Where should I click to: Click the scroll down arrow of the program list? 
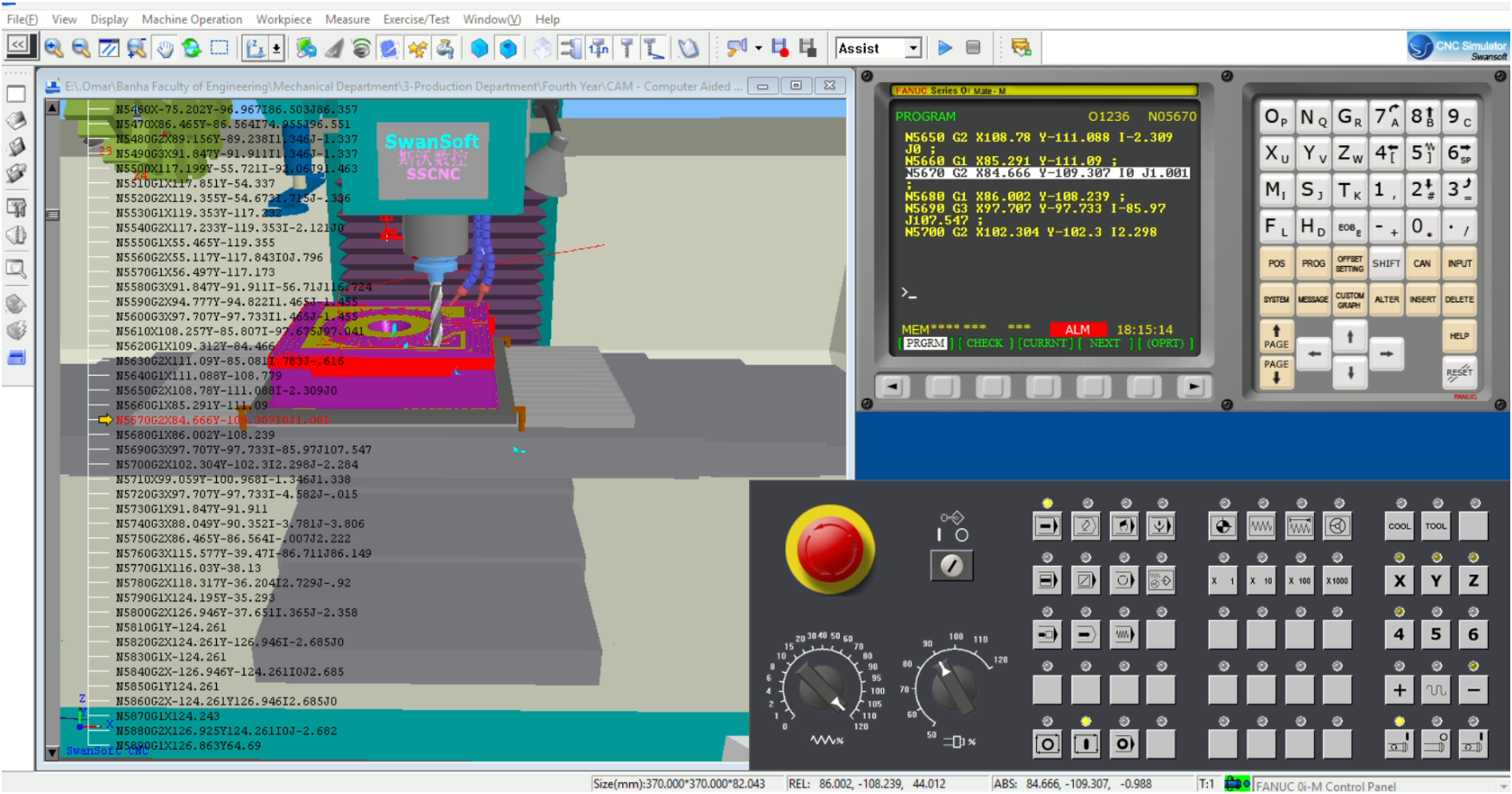point(52,753)
